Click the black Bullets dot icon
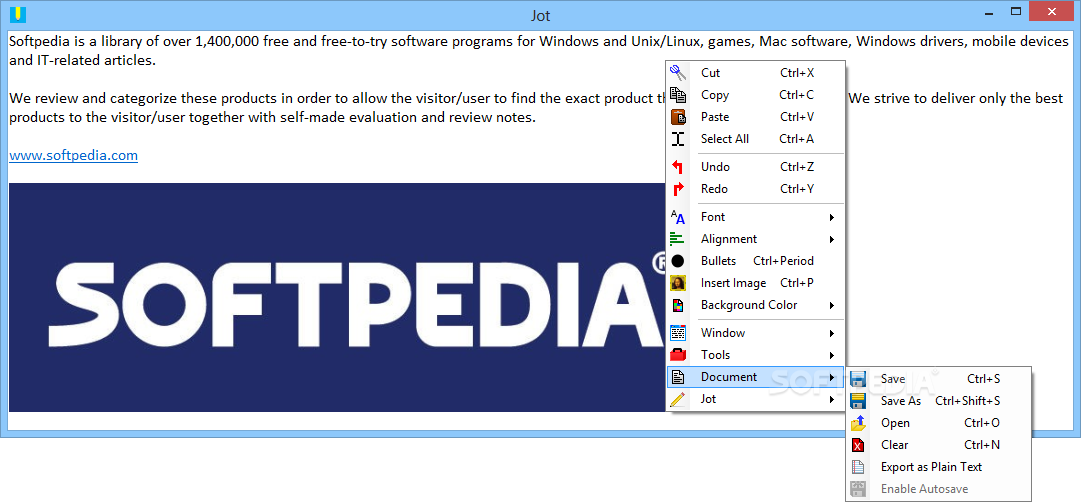Viewport: 1081px width, 502px height. tap(678, 261)
